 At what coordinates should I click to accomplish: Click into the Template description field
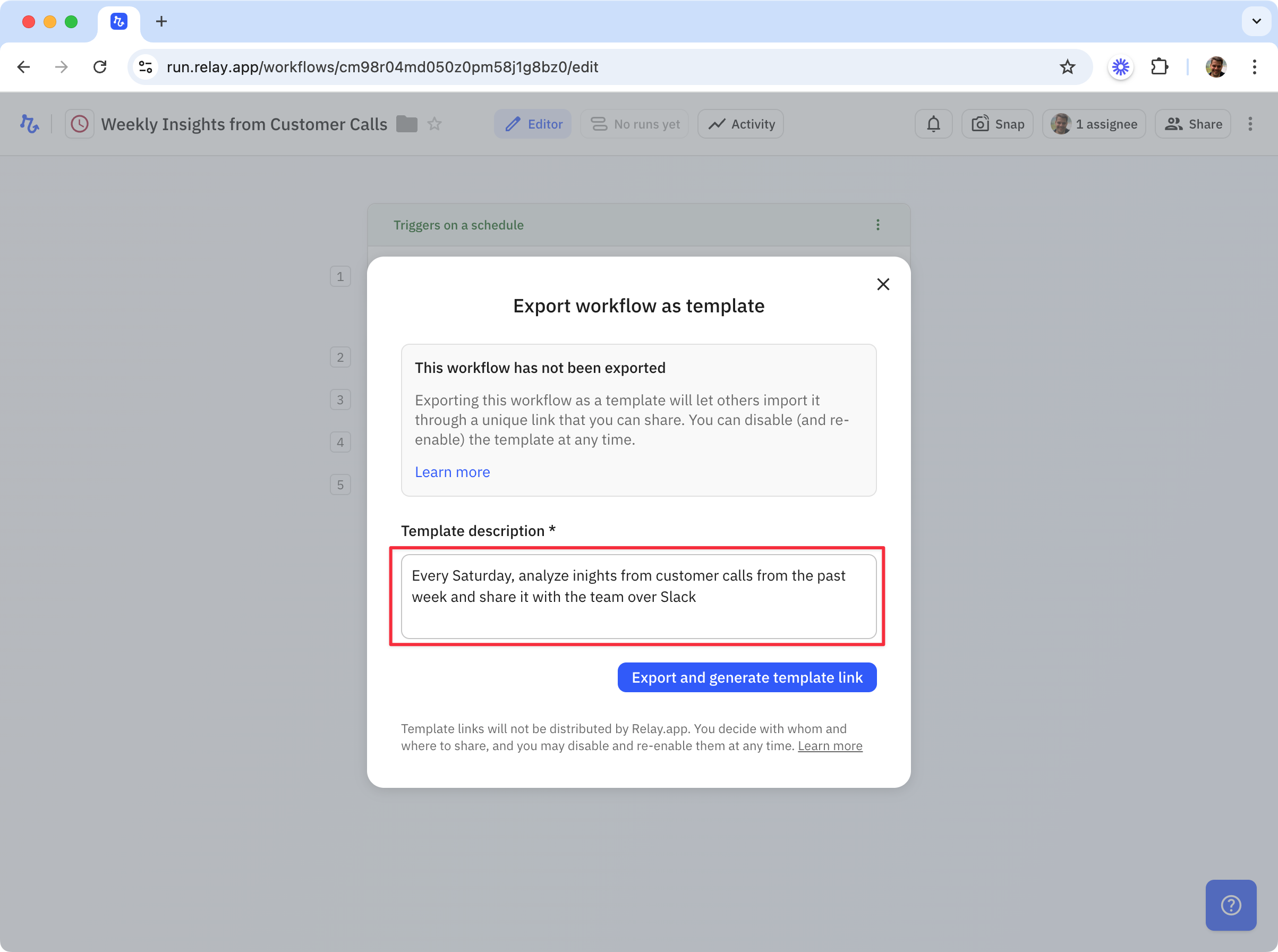coord(638,597)
